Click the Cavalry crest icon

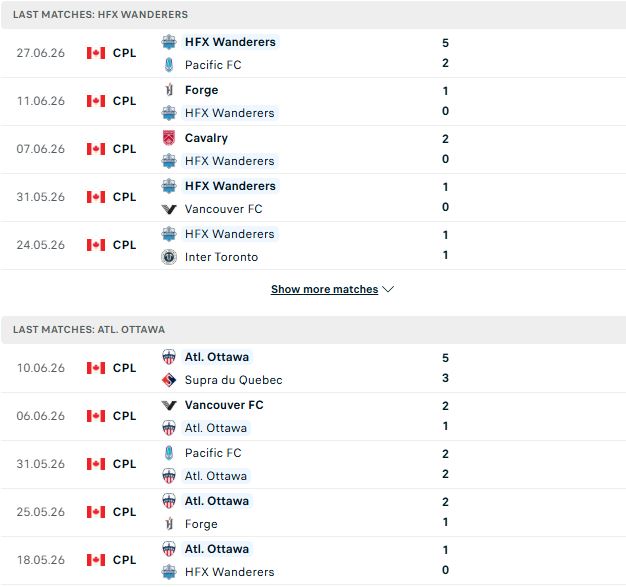(x=169, y=138)
